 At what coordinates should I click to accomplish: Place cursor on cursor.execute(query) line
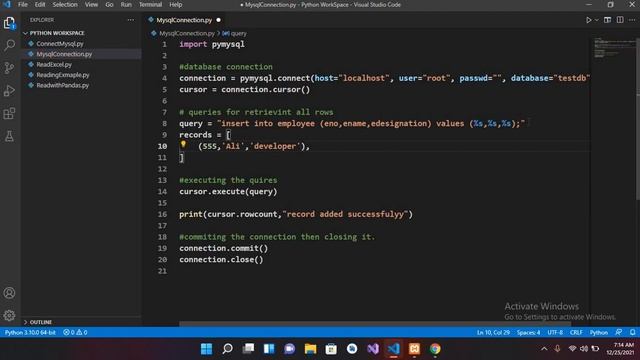tap(228, 191)
